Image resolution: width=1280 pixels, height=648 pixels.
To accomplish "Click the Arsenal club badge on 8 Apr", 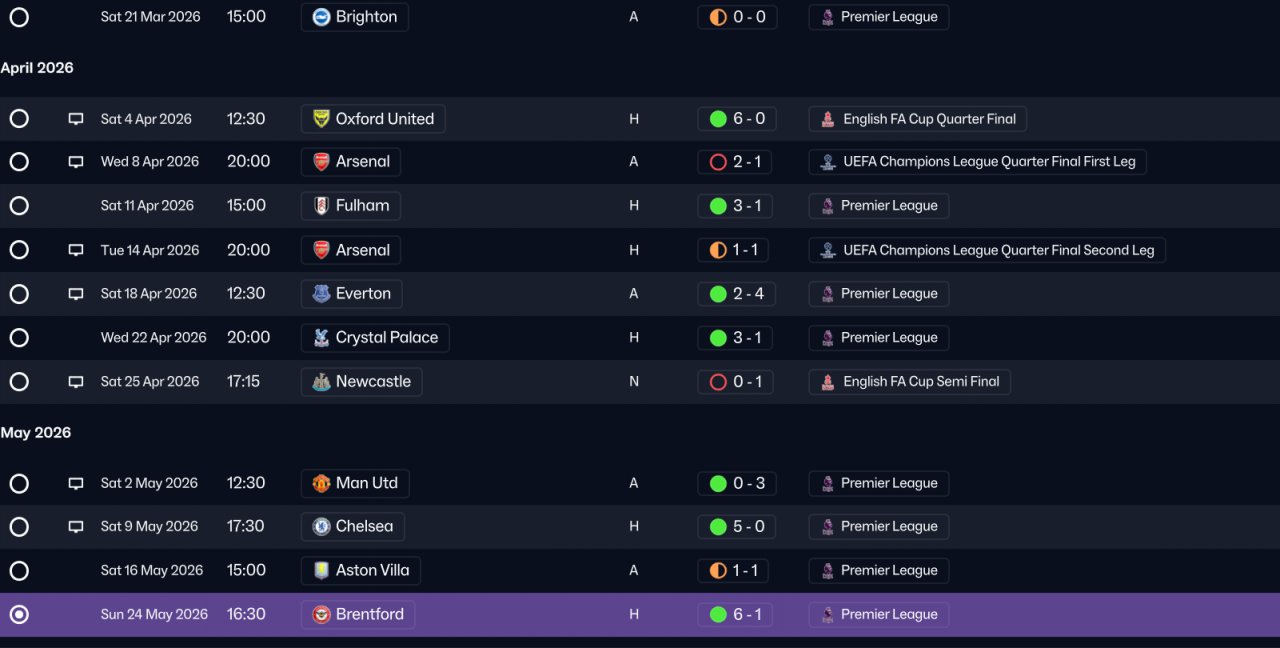I will [x=321, y=162].
